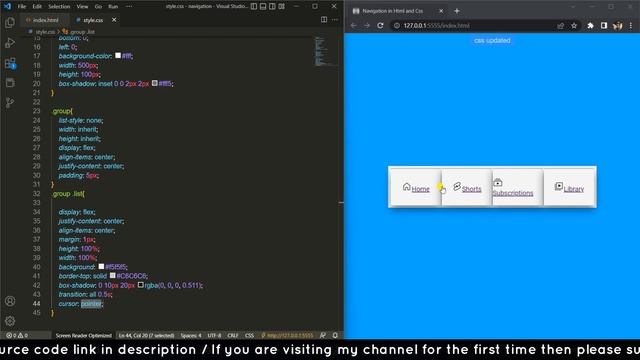Open the Chrome three-dot menu
This screenshot has height=360, width=640.
point(631,25)
